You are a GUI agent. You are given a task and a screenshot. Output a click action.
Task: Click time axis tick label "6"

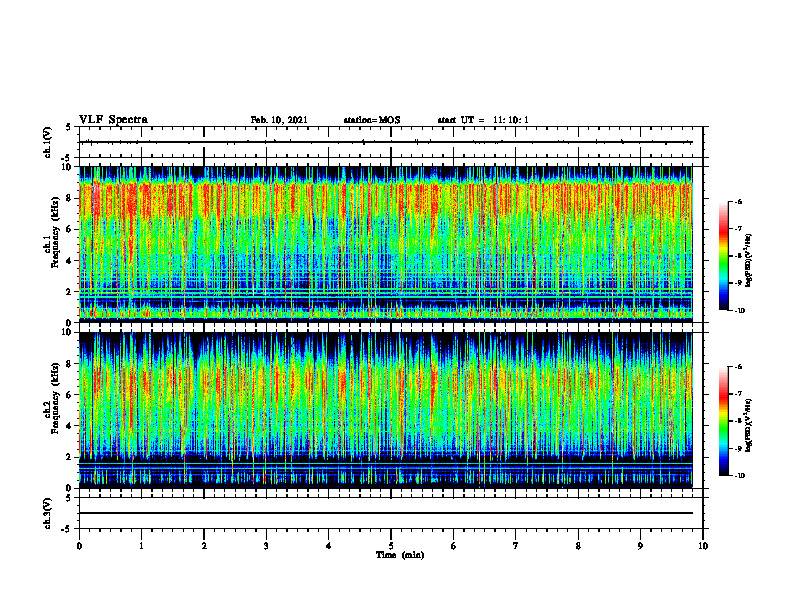tap(454, 546)
